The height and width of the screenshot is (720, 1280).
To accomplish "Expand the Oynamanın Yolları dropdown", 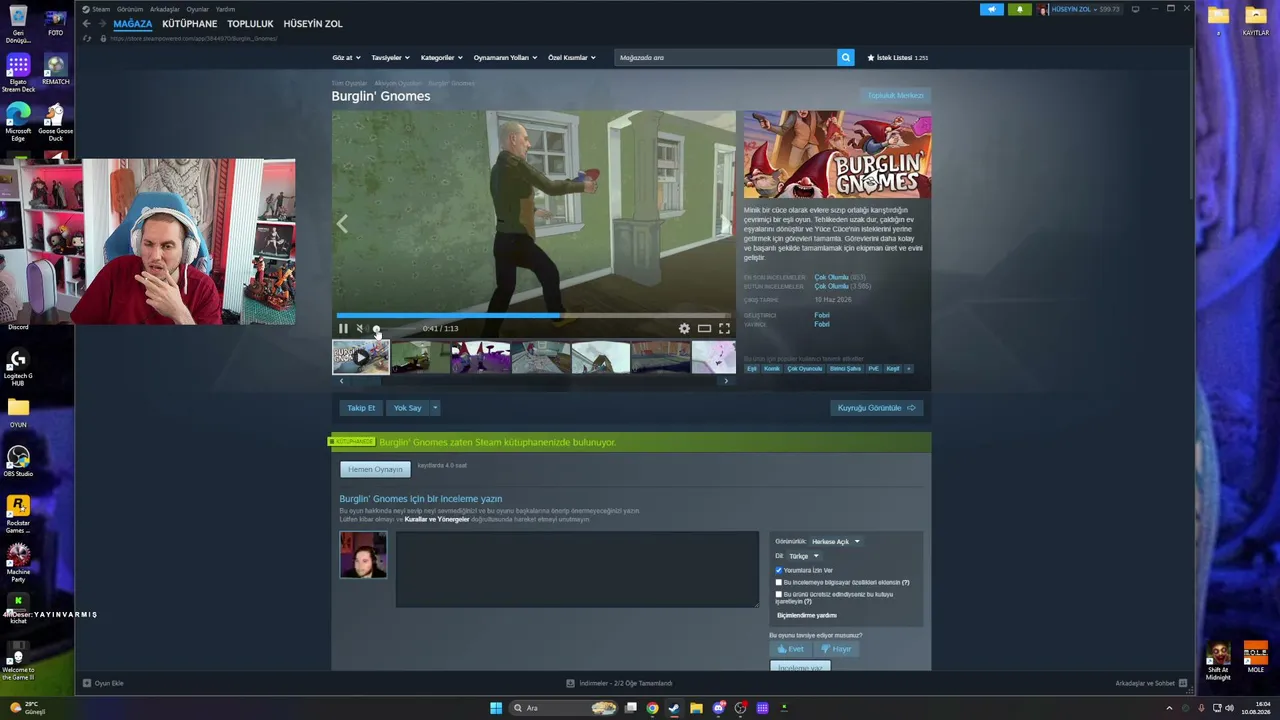I will tap(505, 58).
